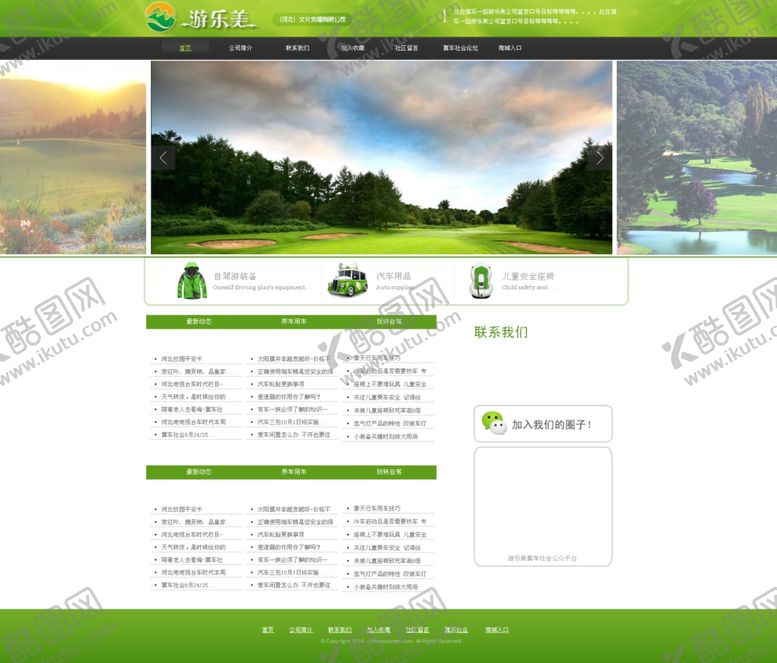Open 商城入口 in the top navigation bar

pyautogui.click(x=510, y=48)
